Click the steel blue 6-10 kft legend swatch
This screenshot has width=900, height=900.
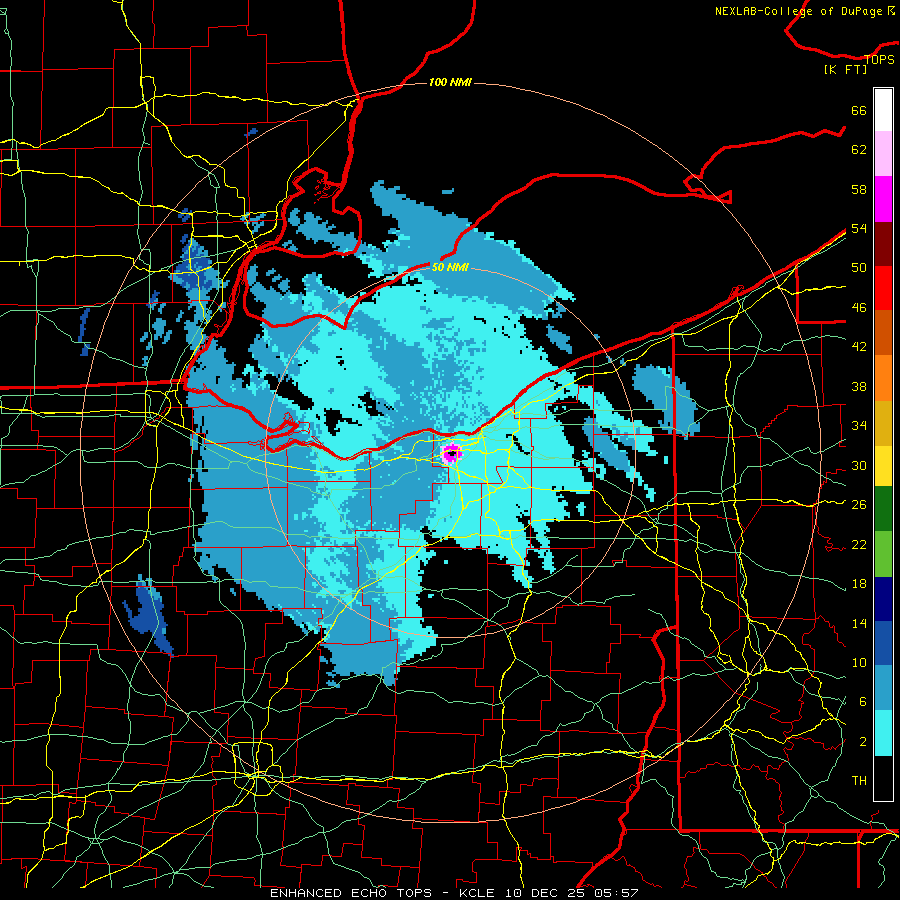(x=883, y=688)
